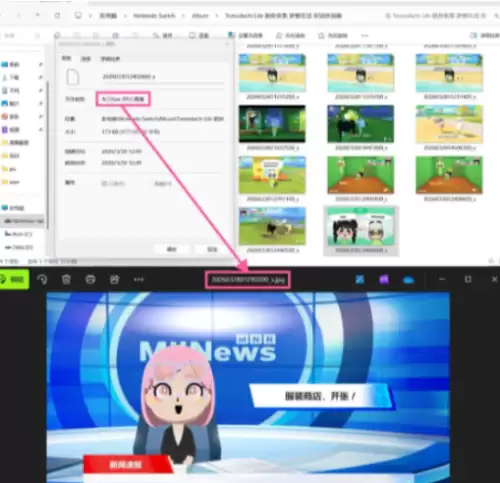Select the thumbnail of black dog on grass
The height and width of the screenshot is (483, 500).
pos(272,226)
